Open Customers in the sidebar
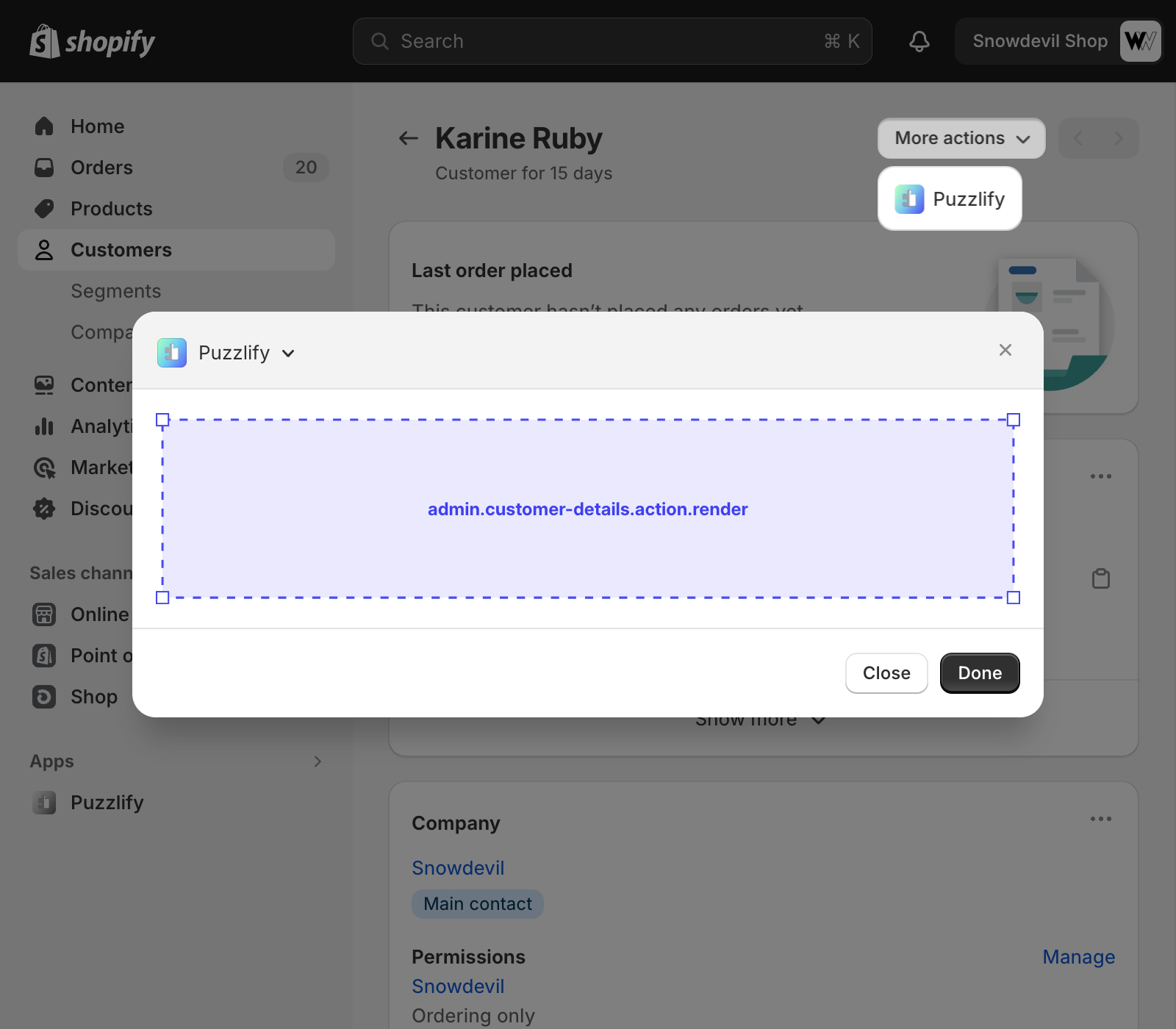1176x1029 pixels. pyautogui.click(x=121, y=250)
